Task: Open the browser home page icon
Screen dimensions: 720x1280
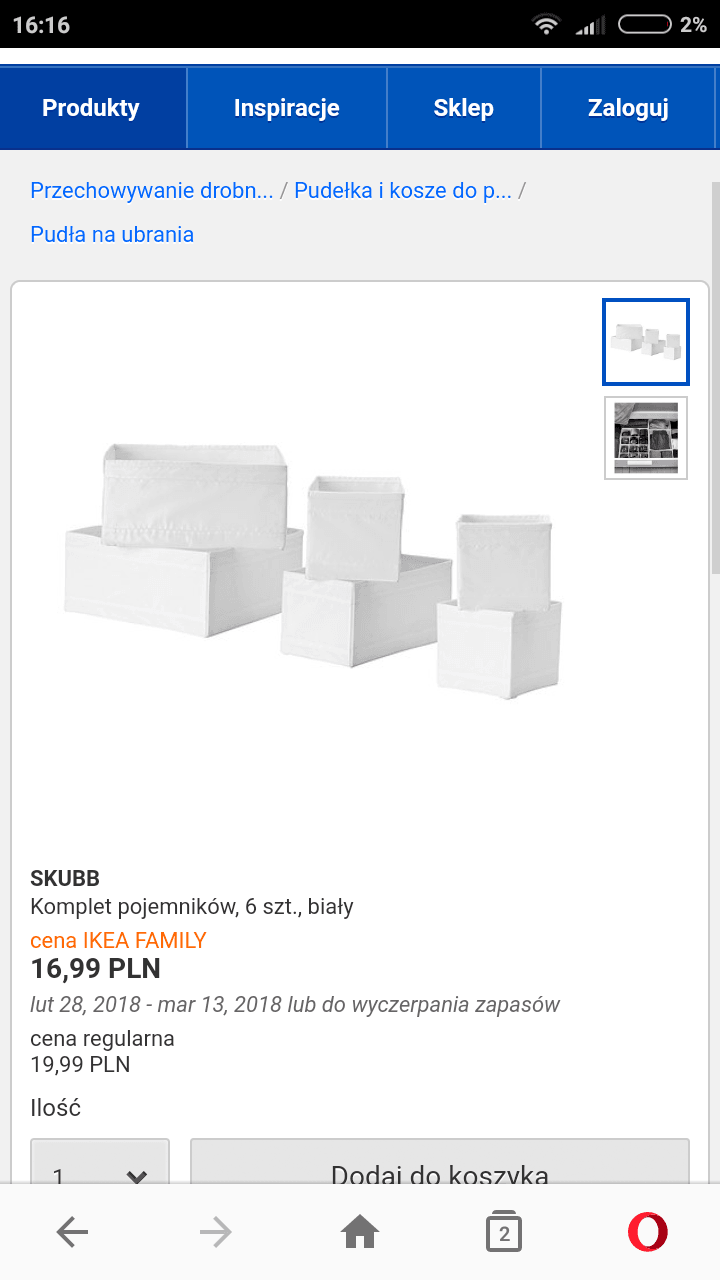Action: (360, 1233)
